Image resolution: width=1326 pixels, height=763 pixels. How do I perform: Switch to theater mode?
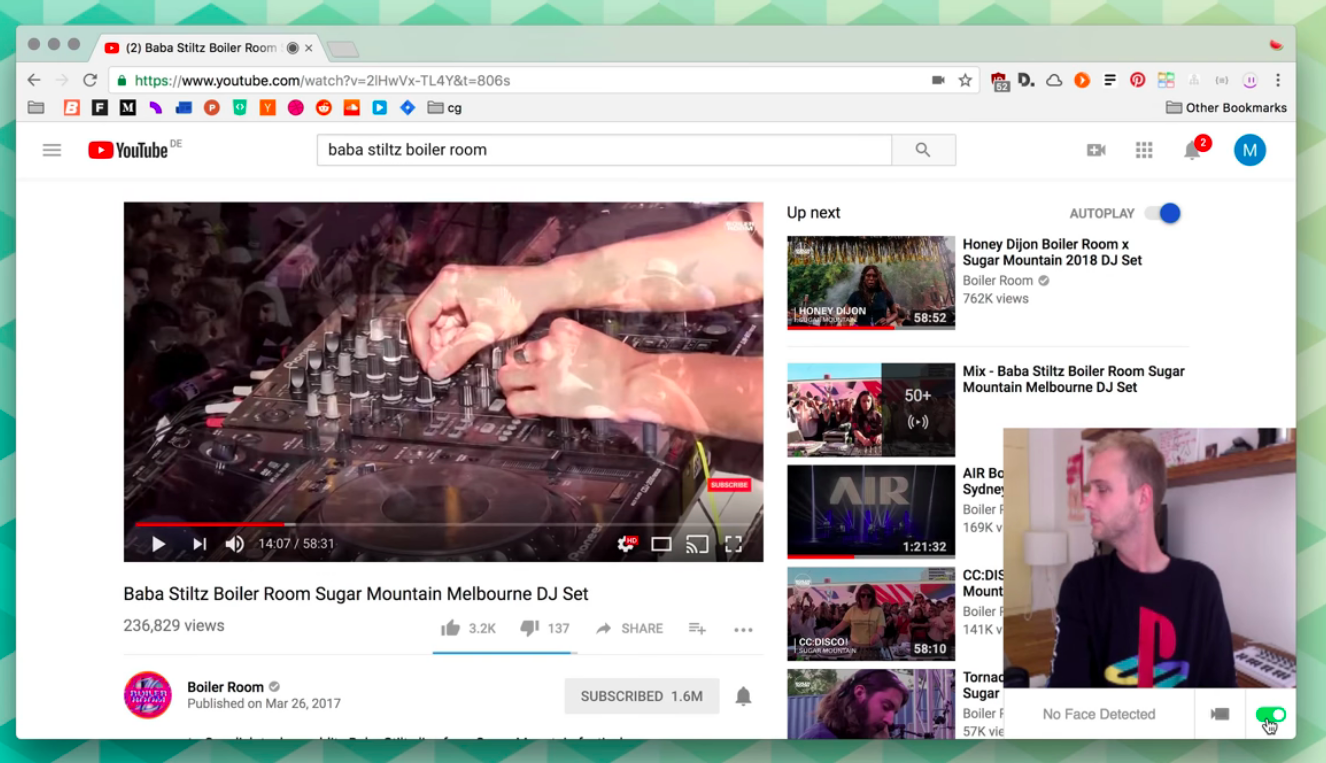pyautogui.click(x=661, y=544)
